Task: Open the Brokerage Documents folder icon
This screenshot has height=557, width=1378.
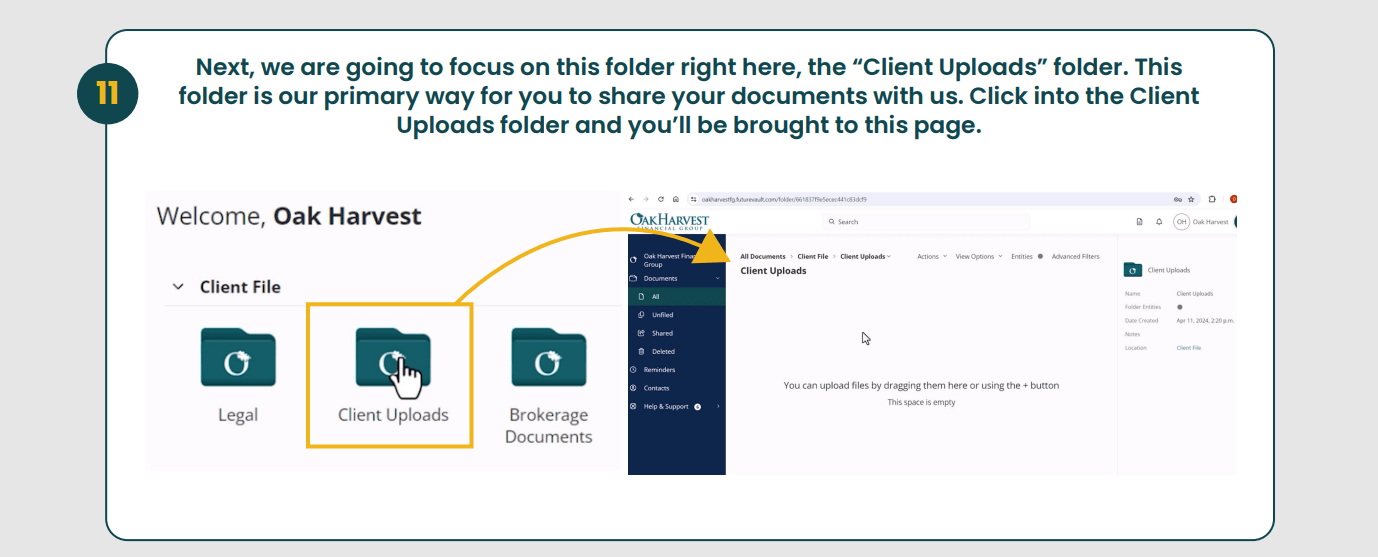Action: (549, 358)
